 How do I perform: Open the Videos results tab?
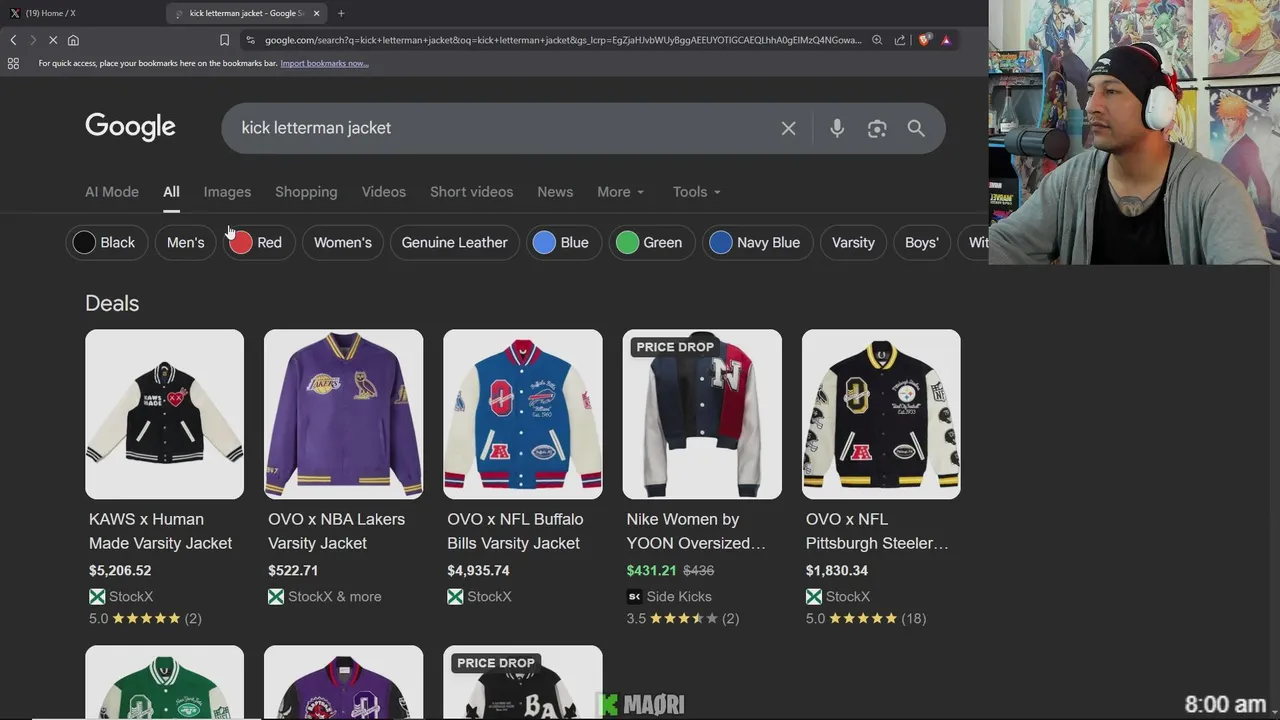coord(384,192)
